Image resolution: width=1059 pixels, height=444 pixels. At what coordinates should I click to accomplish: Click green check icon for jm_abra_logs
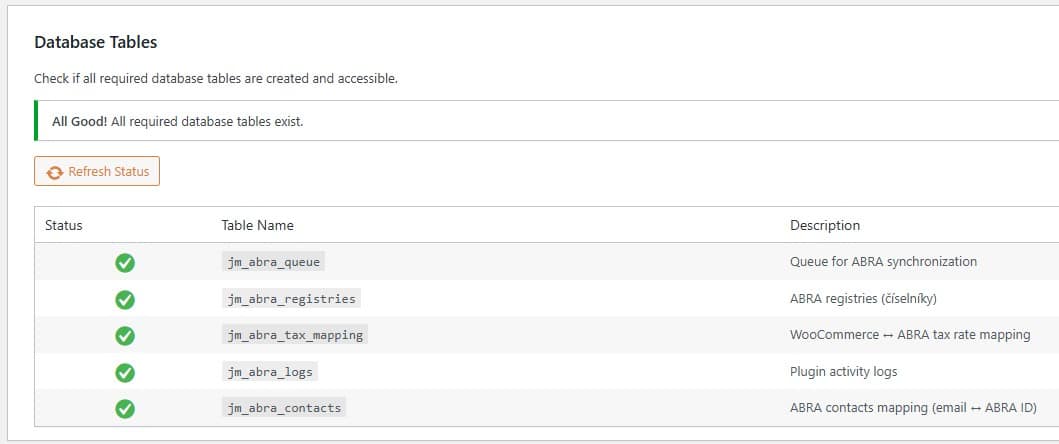125,372
